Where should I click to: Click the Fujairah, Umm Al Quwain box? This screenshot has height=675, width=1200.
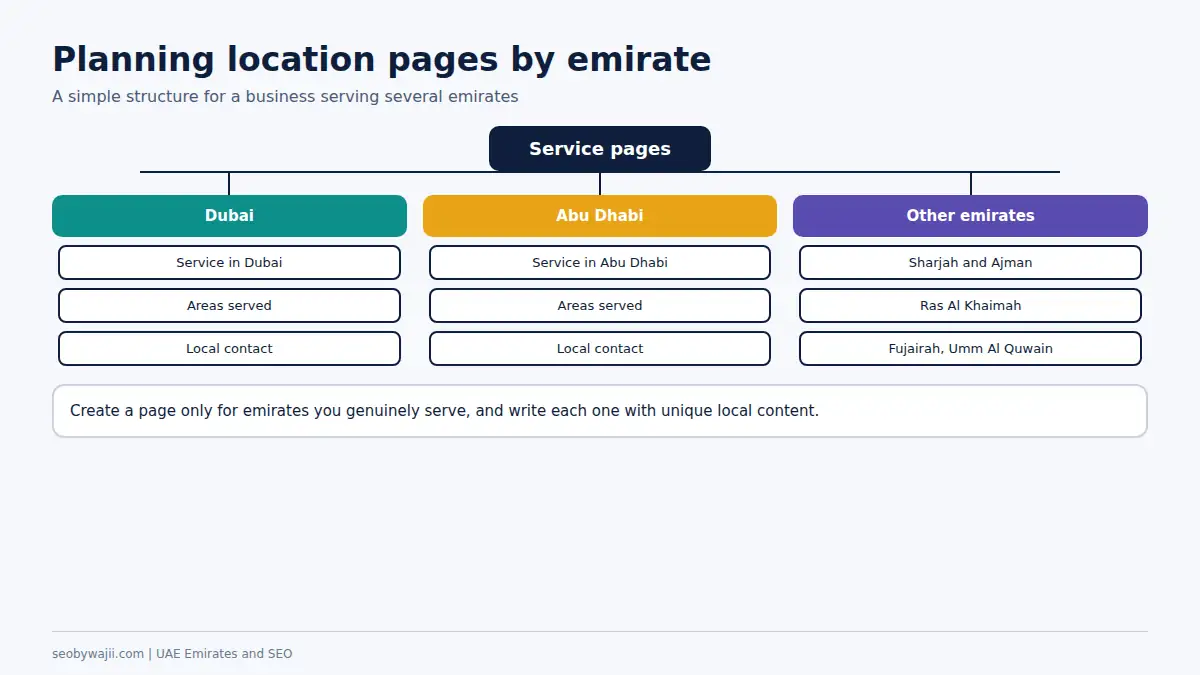tap(970, 349)
